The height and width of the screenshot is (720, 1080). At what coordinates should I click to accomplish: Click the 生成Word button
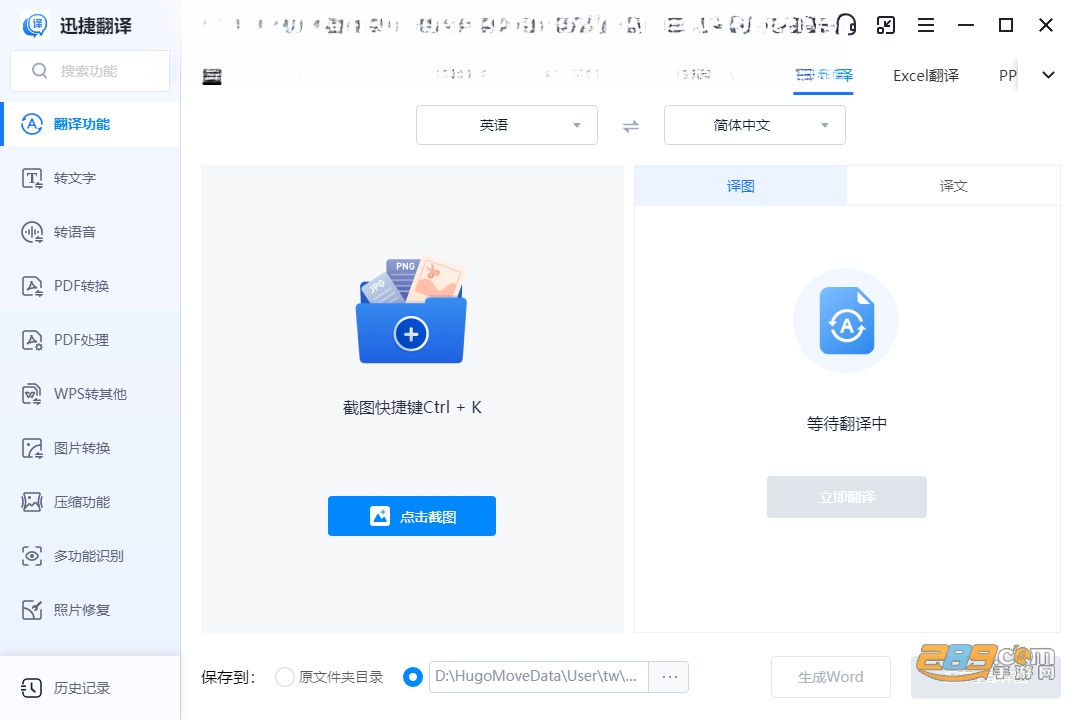pos(831,677)
